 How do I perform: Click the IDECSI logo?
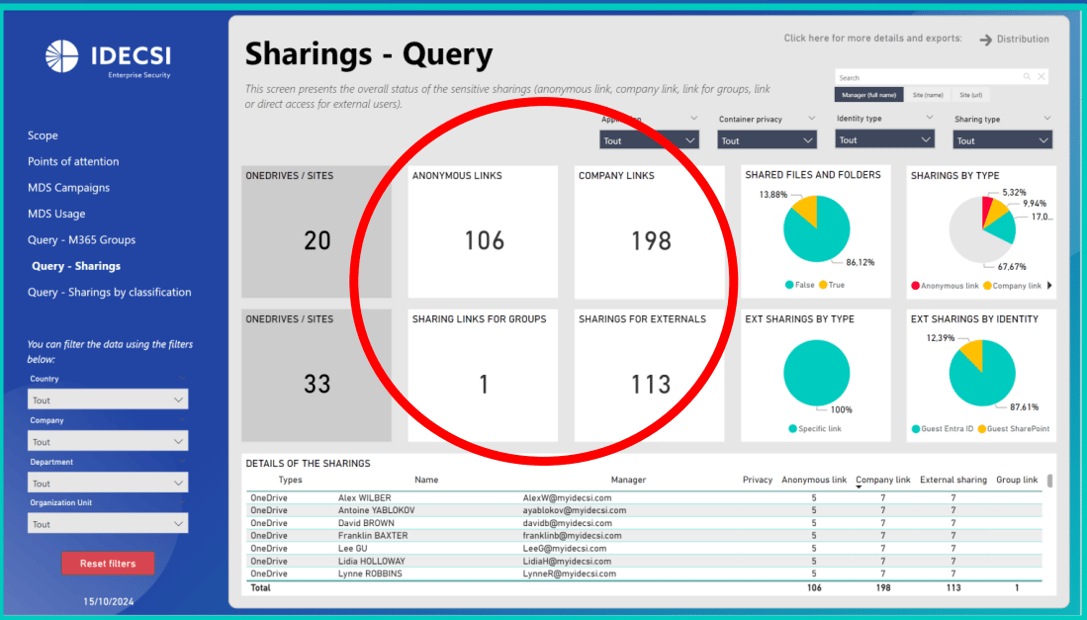[x=62, y=56]
